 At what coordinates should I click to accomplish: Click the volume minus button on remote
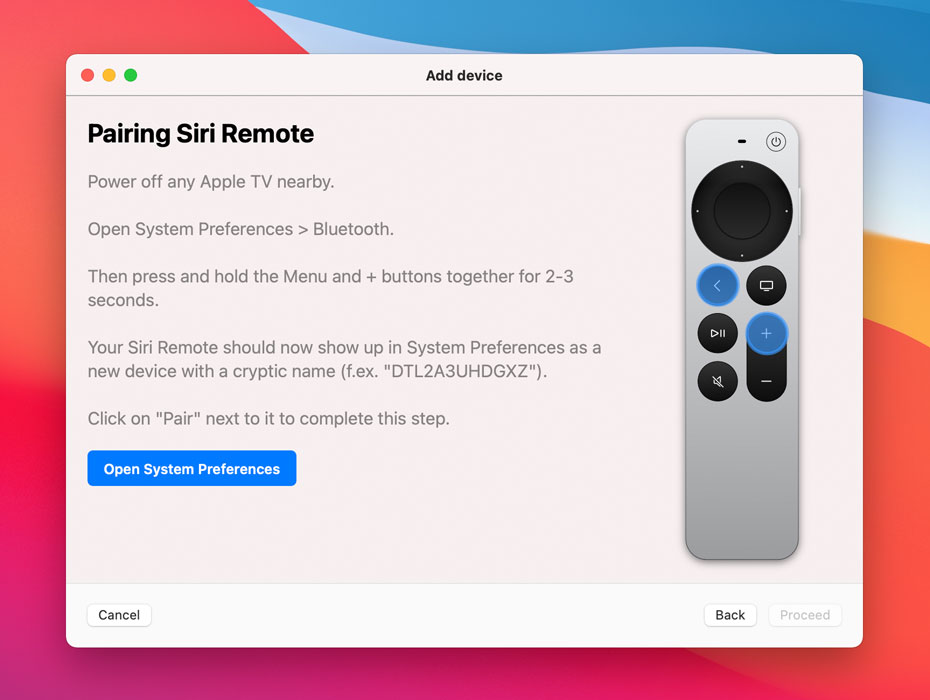(766, 381)
